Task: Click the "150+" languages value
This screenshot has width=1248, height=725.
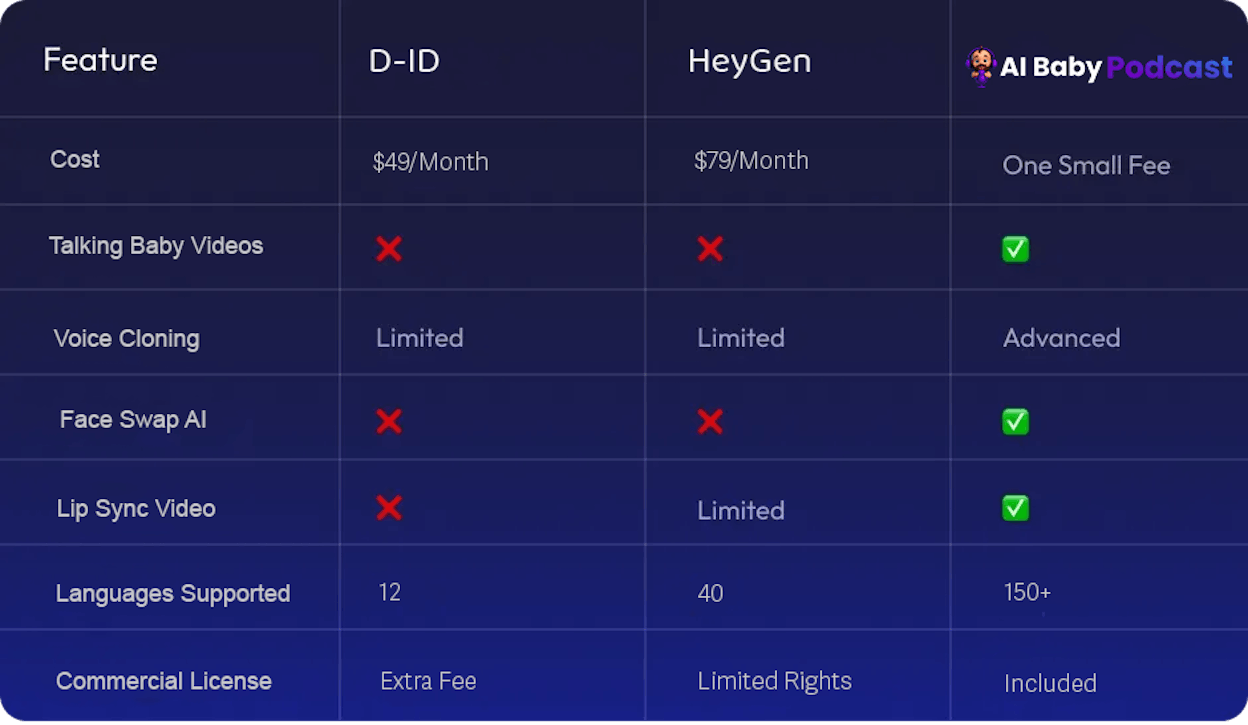Action: click(1027, 592)
